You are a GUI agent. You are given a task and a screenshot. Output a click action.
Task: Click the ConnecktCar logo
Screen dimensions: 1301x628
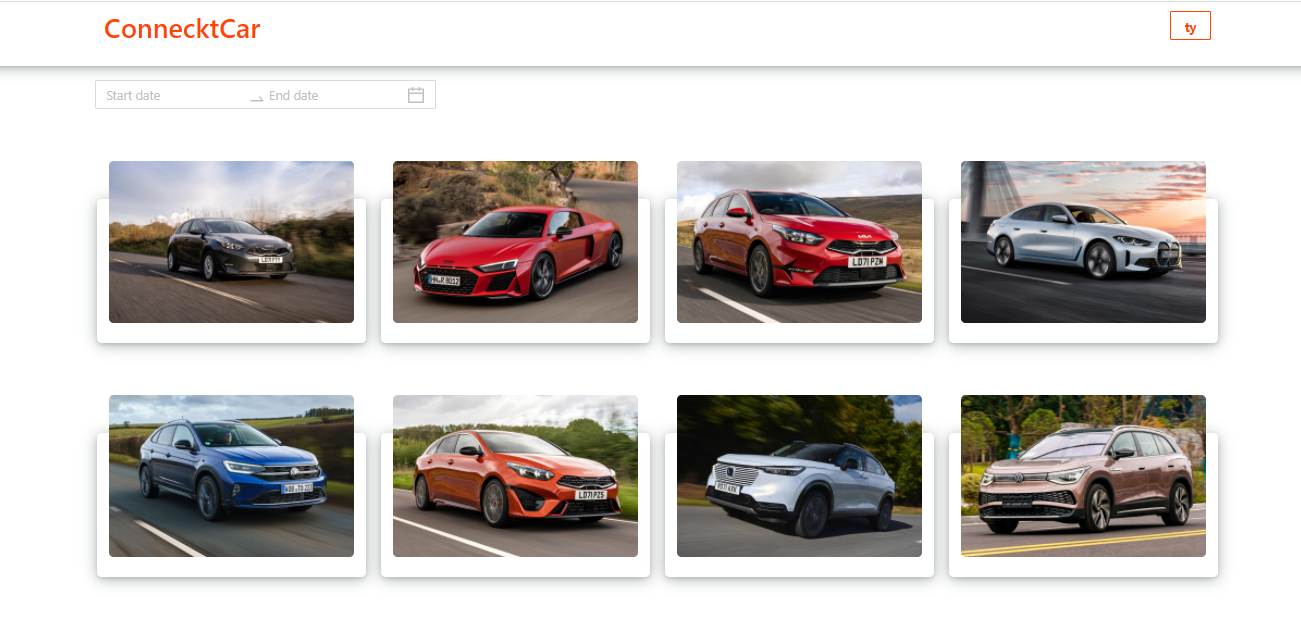(x=182, y=29)
